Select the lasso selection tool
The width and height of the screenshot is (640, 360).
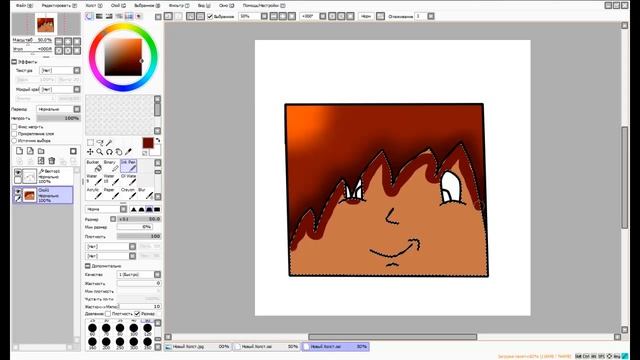pos(100,142)
